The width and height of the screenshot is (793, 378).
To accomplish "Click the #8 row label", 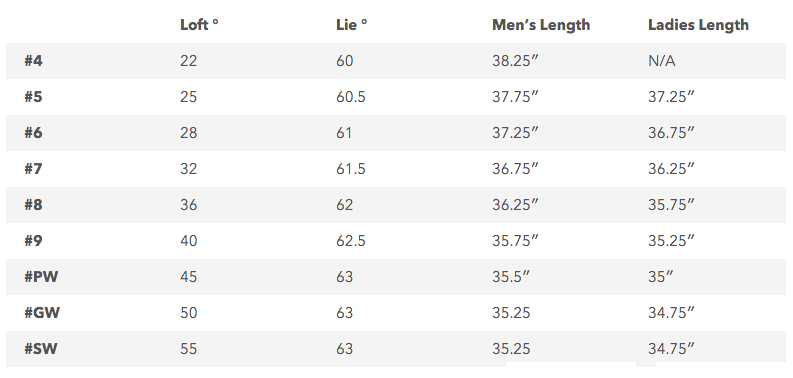I will point(33,205).
